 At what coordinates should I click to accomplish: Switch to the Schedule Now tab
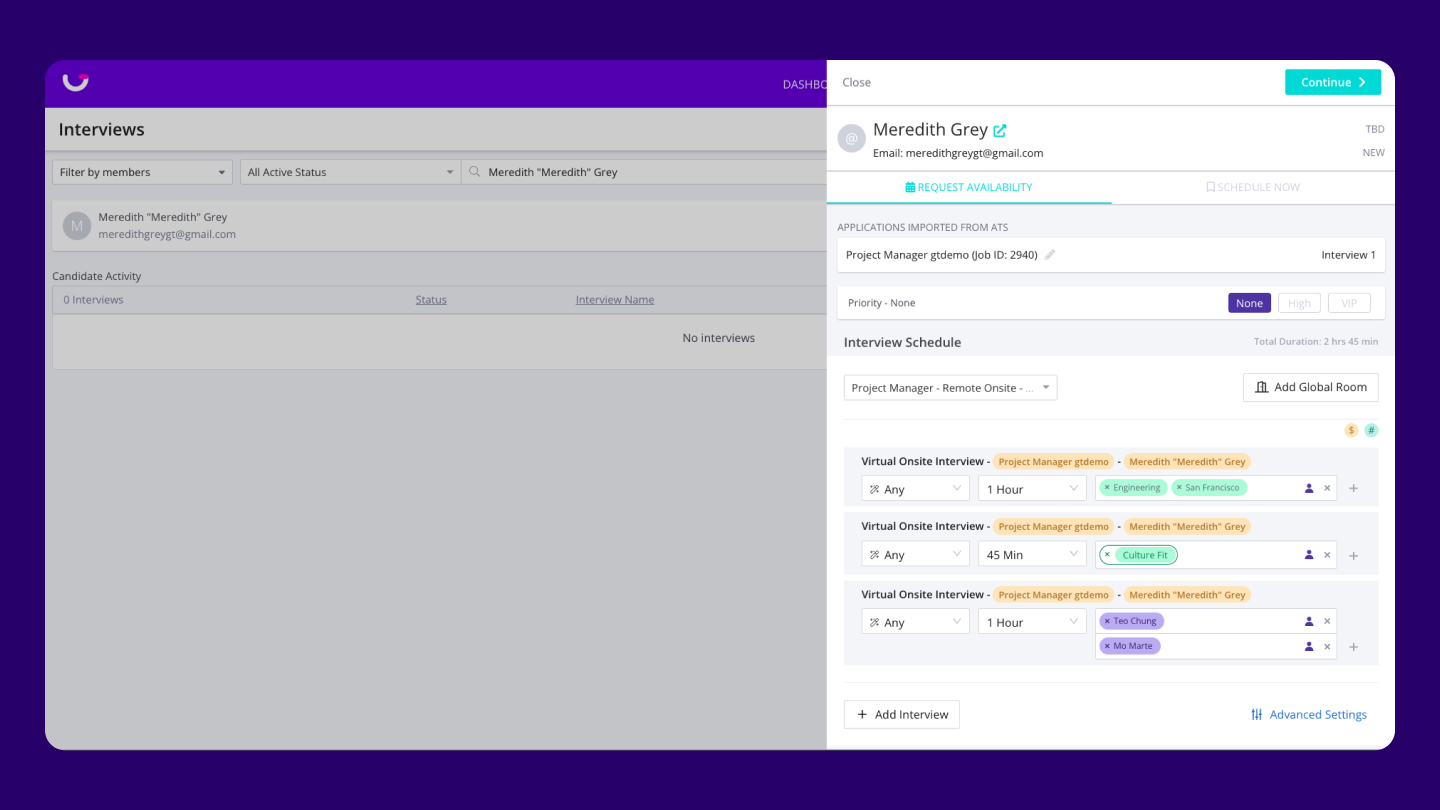pos(1252,187)
